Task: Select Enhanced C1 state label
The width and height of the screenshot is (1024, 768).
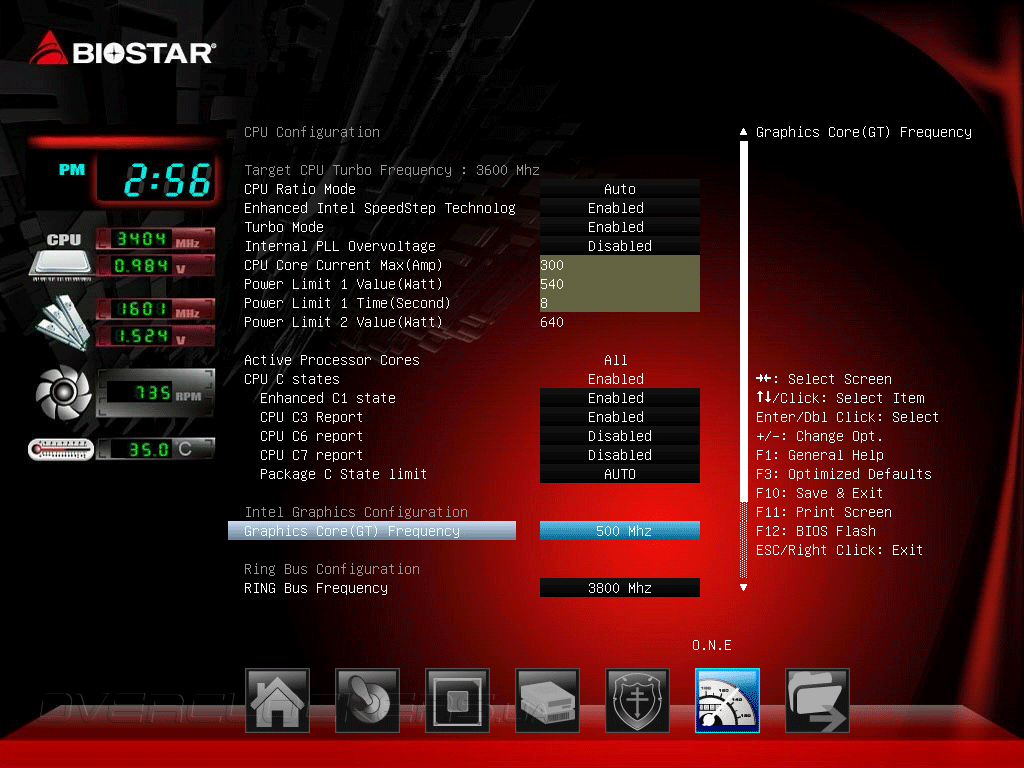Action: (x=328, y=398)
